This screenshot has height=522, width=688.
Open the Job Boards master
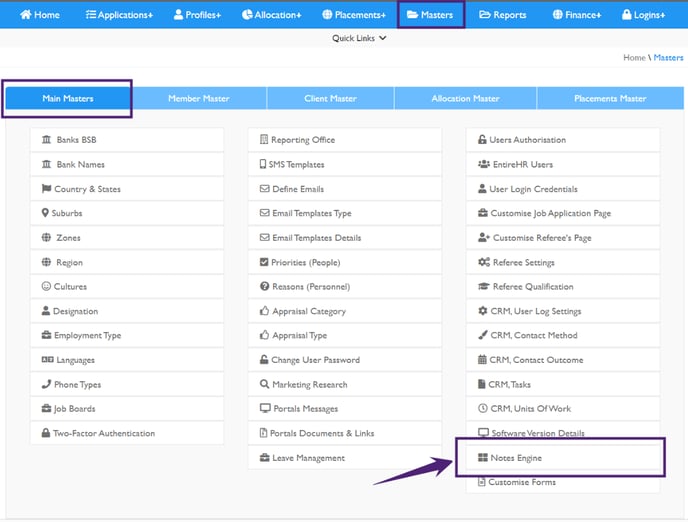pyautogui.click(x=127, y=408)
